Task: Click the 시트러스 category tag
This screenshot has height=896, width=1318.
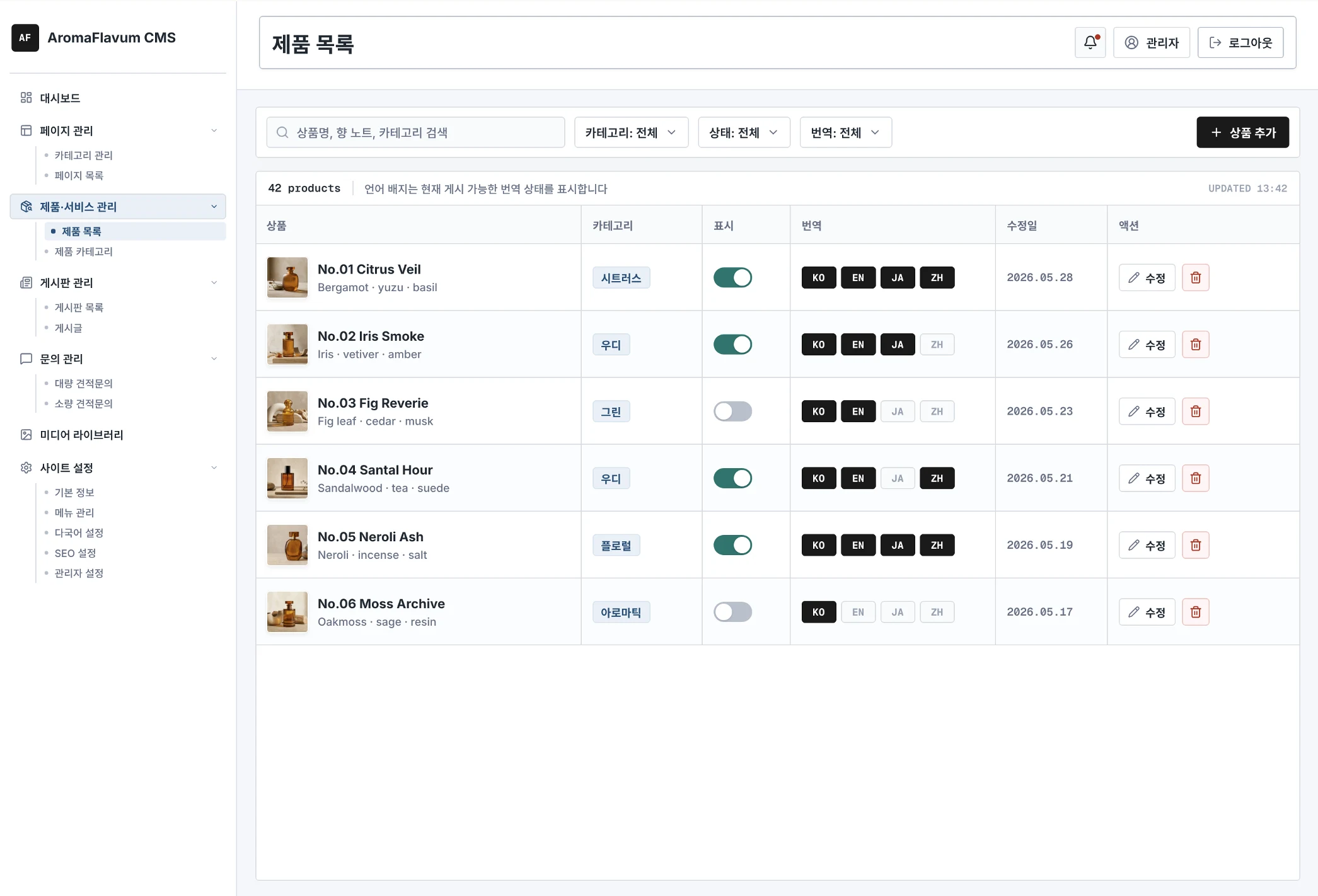Action: tap(621, 277)
